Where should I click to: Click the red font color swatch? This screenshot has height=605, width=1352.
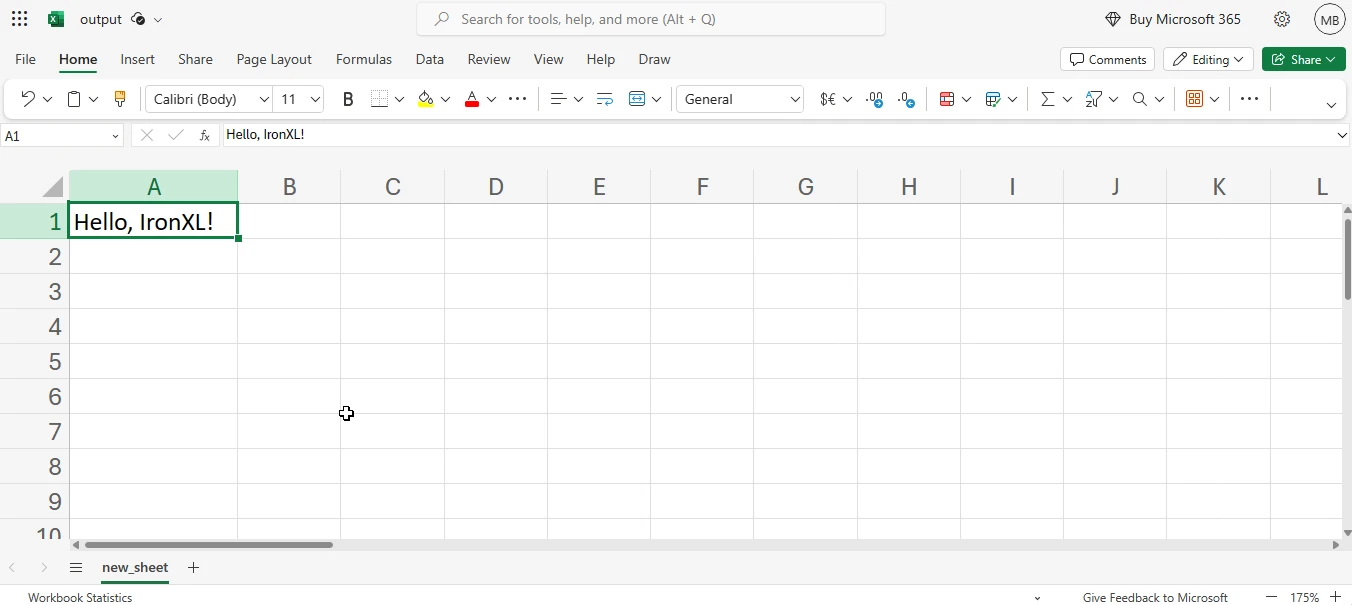(472, 99)
